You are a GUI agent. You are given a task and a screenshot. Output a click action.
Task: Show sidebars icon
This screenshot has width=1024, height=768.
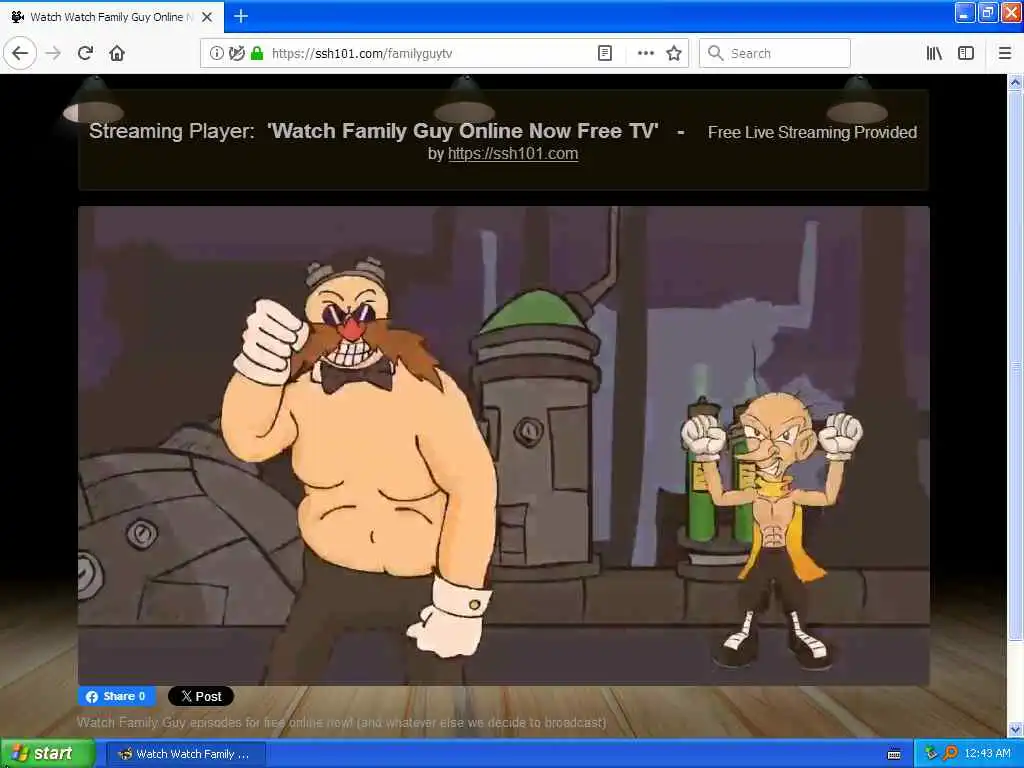click(966, 54)
